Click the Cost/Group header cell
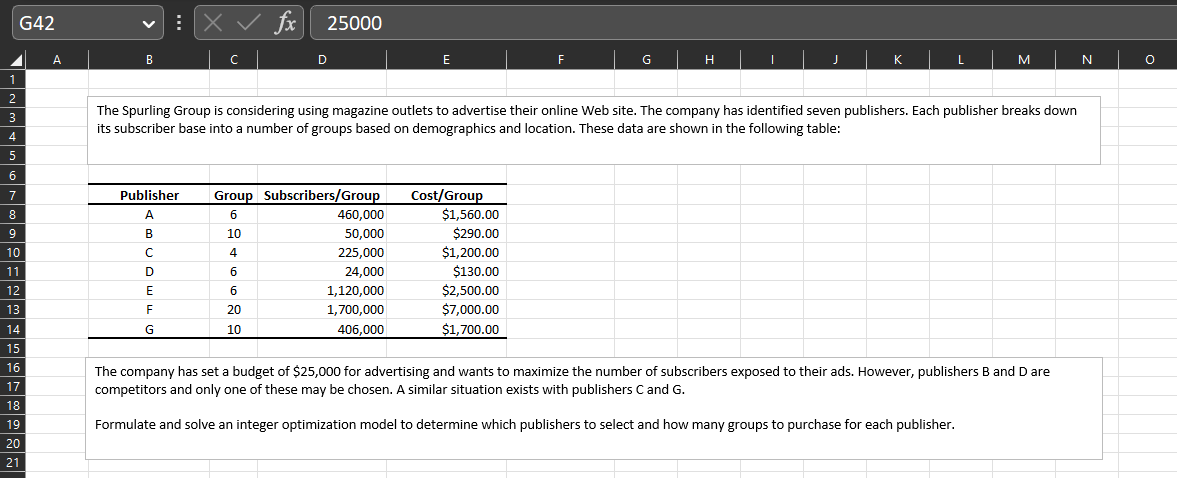This screenshot has width=1177, height=478. [447, 195]
